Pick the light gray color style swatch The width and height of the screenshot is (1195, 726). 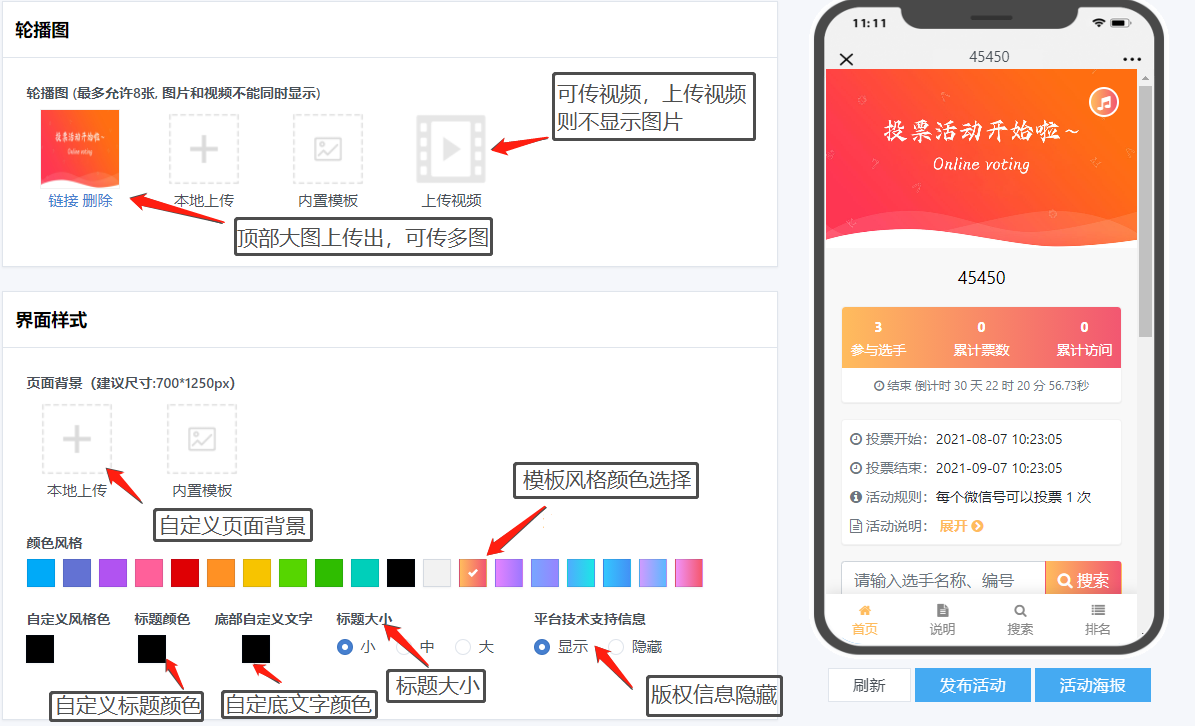pos(437,573)
